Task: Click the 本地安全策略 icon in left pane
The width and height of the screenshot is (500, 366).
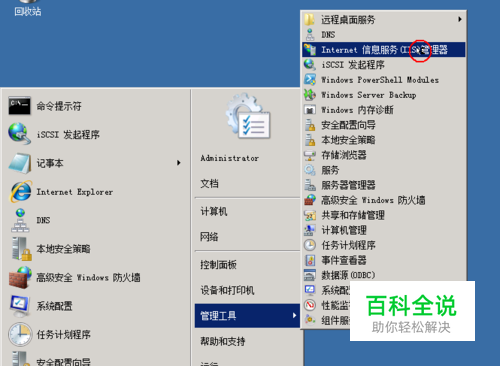Action: point(21,249)
